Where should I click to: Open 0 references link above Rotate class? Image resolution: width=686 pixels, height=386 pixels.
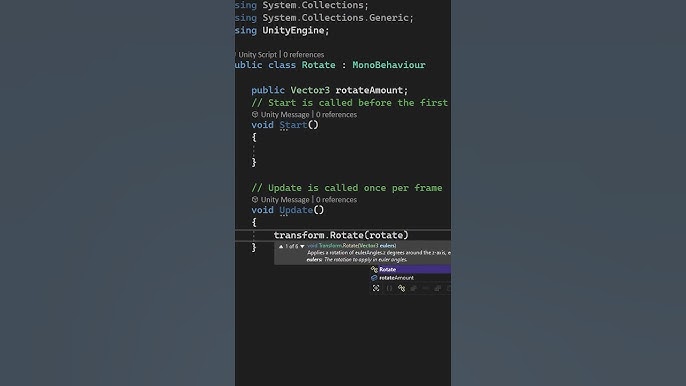pos(304,55)
